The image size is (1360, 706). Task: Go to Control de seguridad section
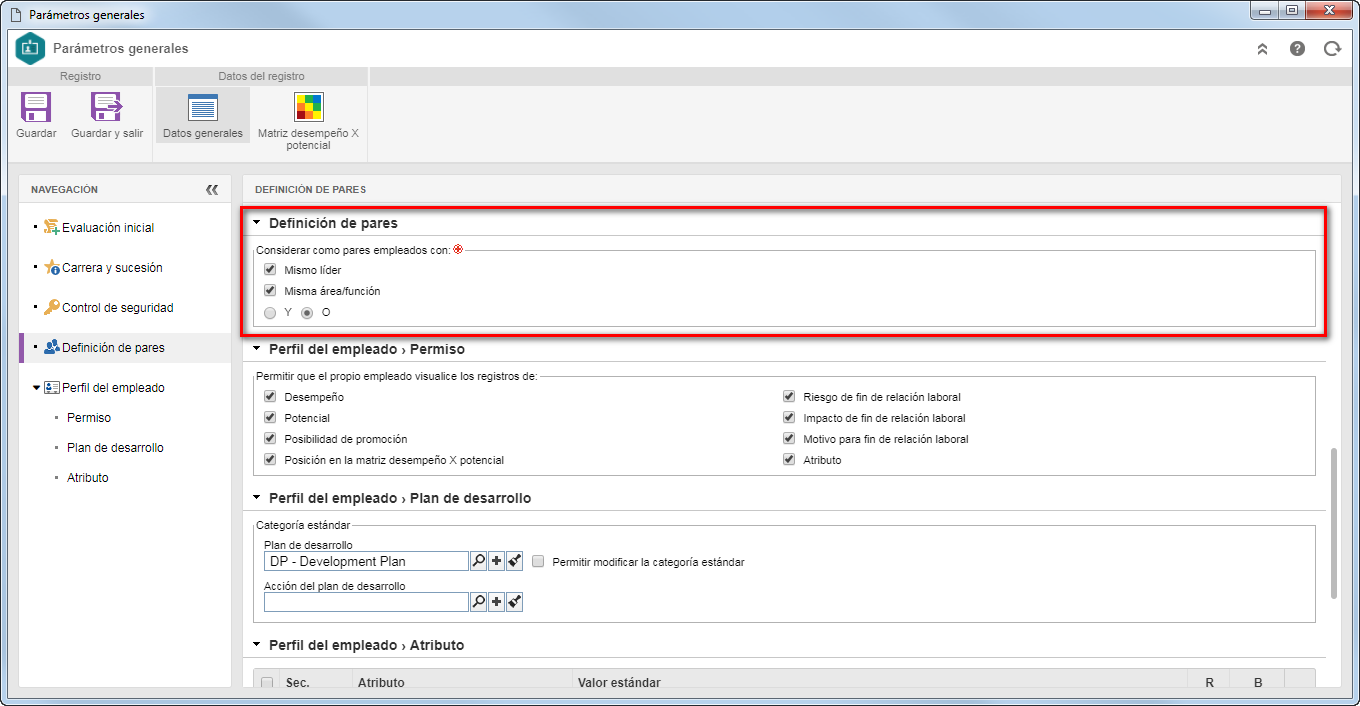[118, 308]
